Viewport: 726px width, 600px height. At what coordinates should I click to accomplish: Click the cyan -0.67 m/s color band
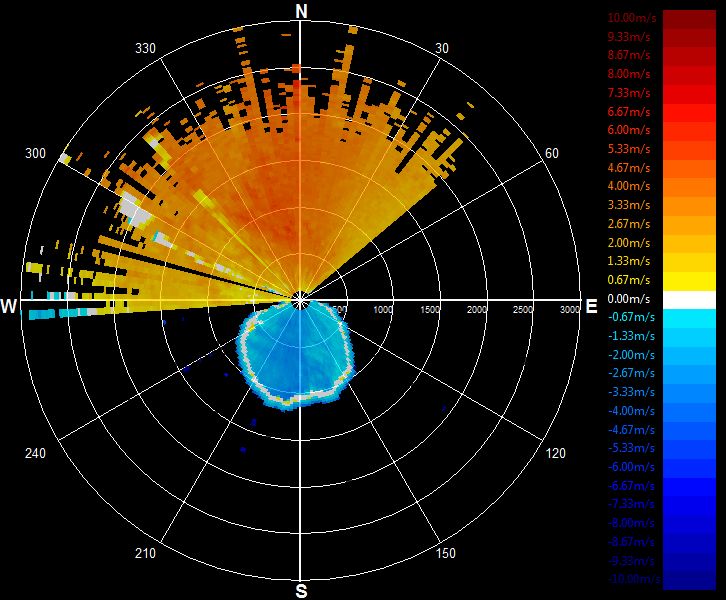(x=689, y=319)
